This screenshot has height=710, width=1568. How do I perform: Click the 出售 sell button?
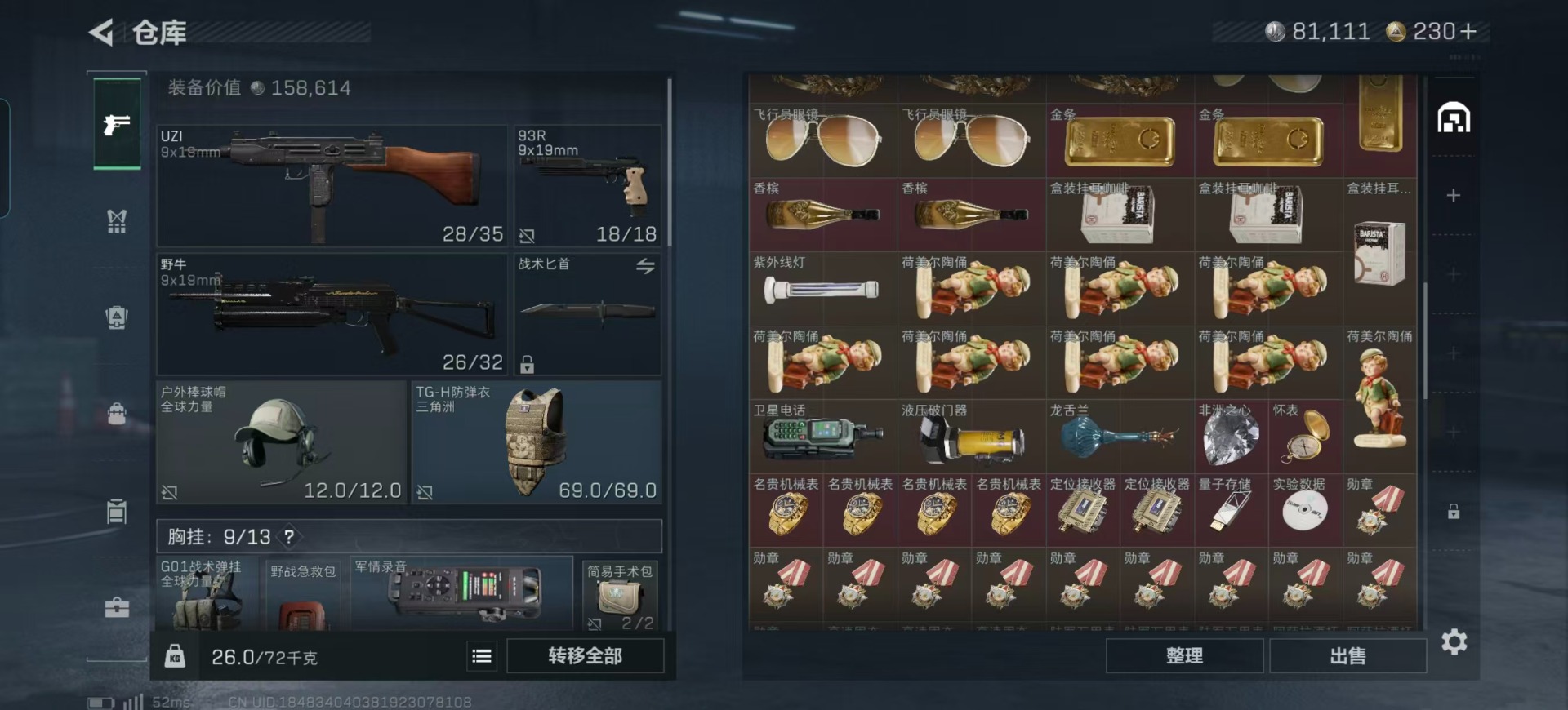pyautogui.click(x=1347, y=655)
